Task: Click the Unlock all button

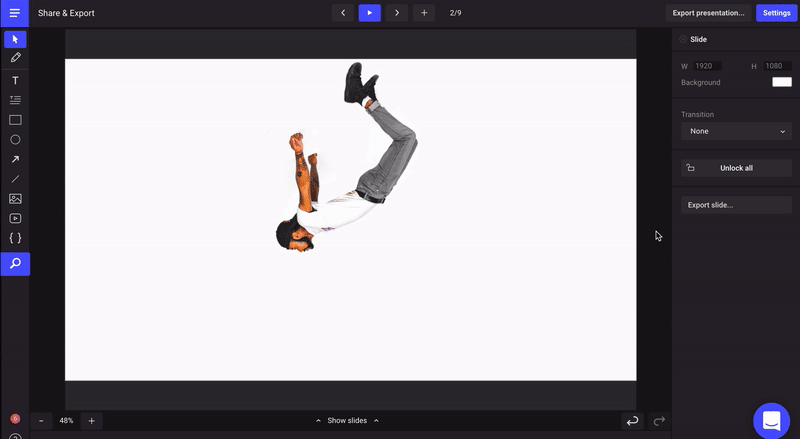Action: tap(736, 168)
